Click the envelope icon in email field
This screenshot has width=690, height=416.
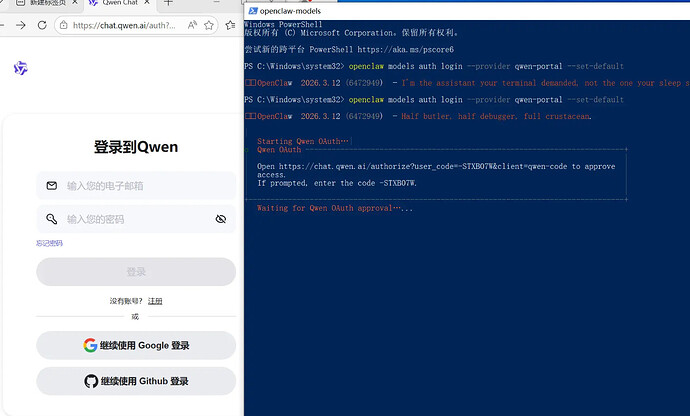click(x=51, y=186)
